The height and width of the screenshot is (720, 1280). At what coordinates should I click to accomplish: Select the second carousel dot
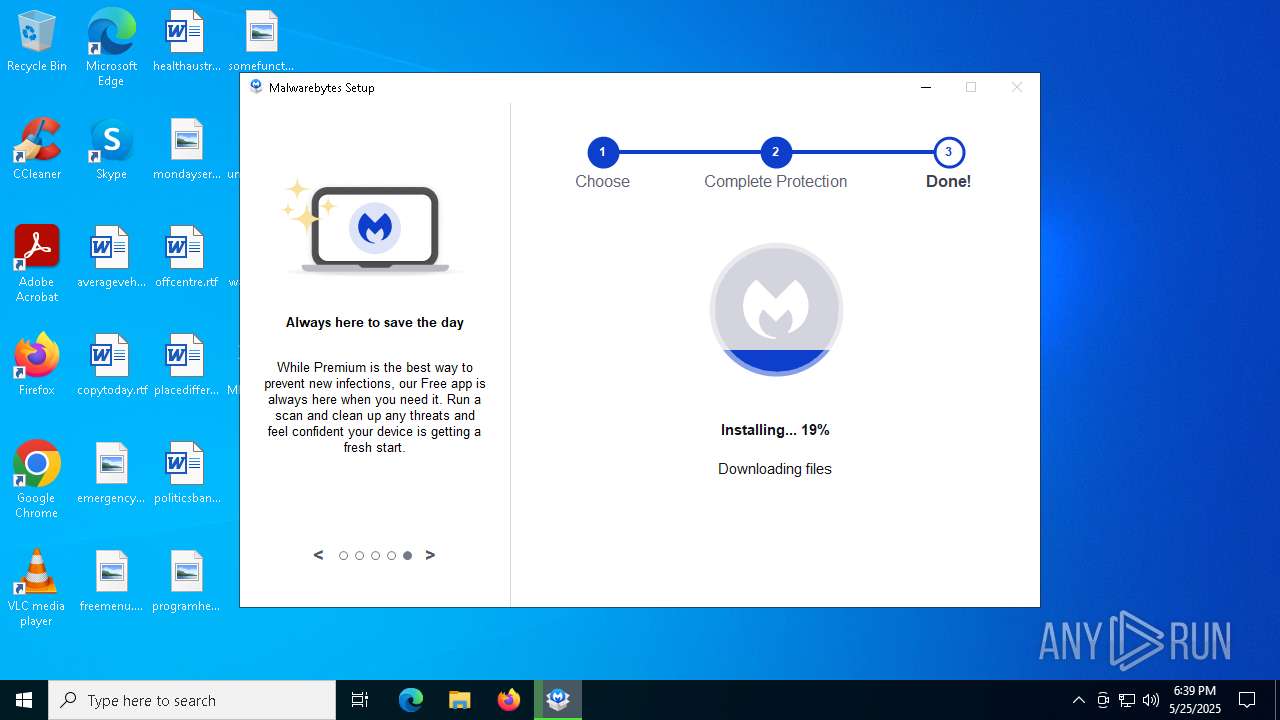(x=359, y=556)
